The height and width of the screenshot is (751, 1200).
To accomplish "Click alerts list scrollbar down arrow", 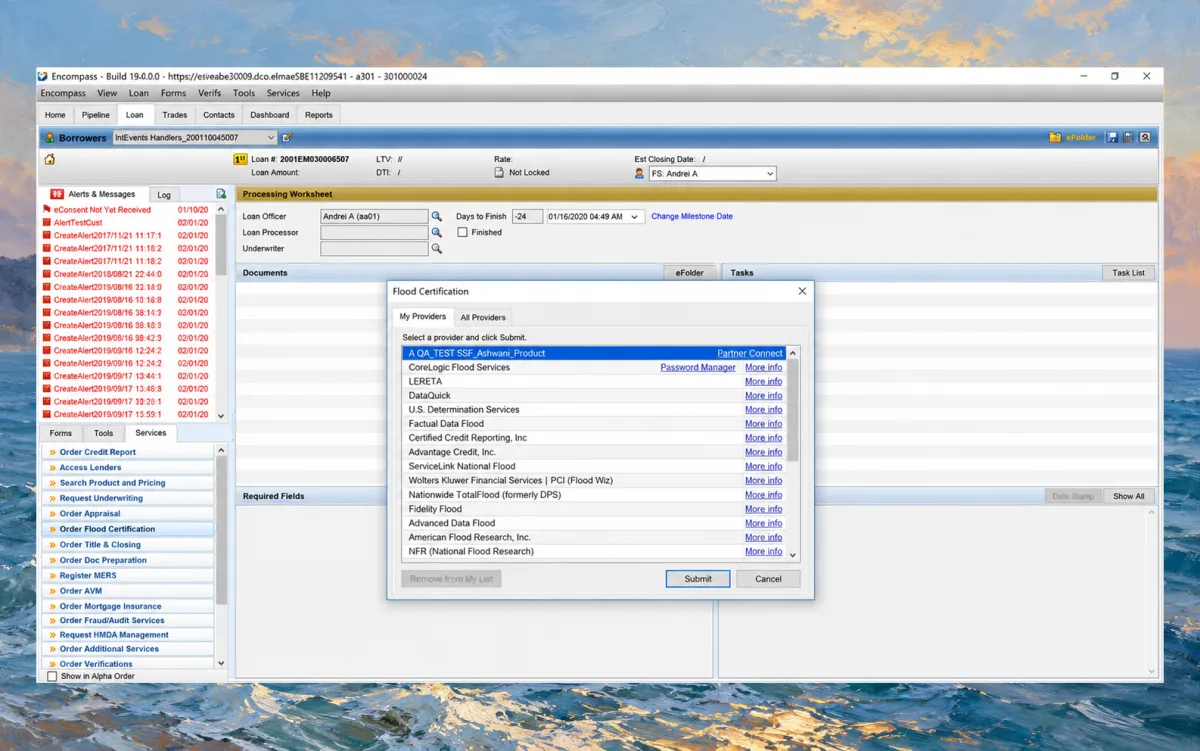I will (x=221, y=414).
